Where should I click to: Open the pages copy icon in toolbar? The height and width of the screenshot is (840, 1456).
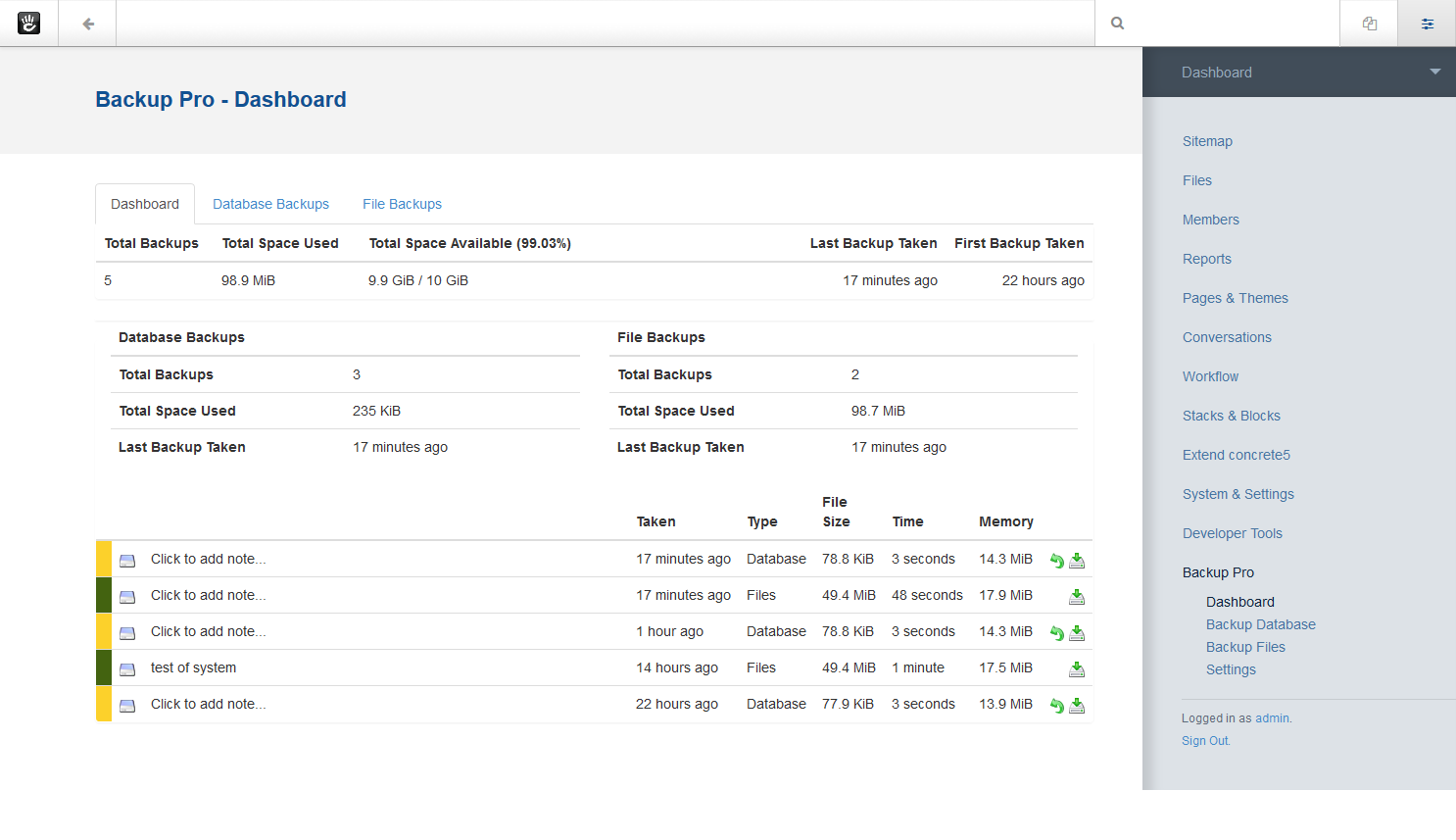tap(1370, 24)
